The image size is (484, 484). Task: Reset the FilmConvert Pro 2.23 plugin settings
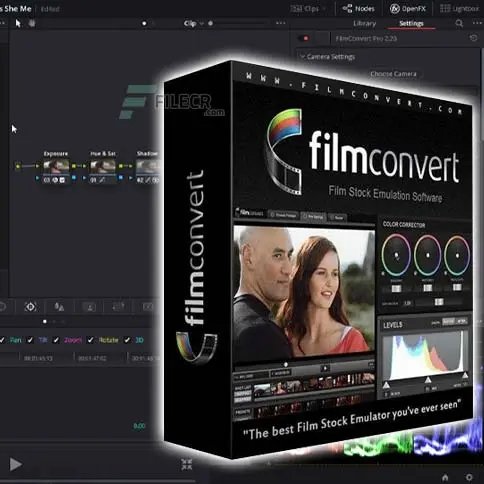click(473, 38)
